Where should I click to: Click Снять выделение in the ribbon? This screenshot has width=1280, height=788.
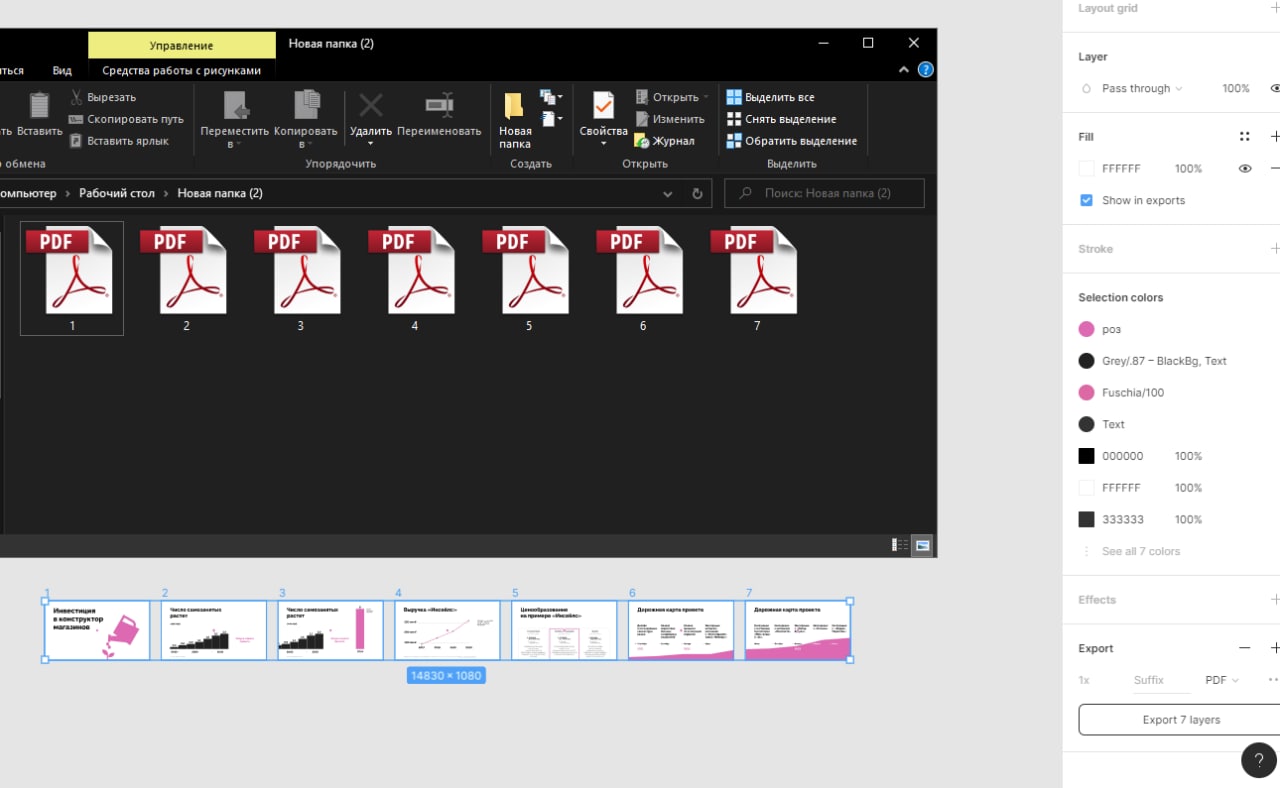click(x=781, y=119)
